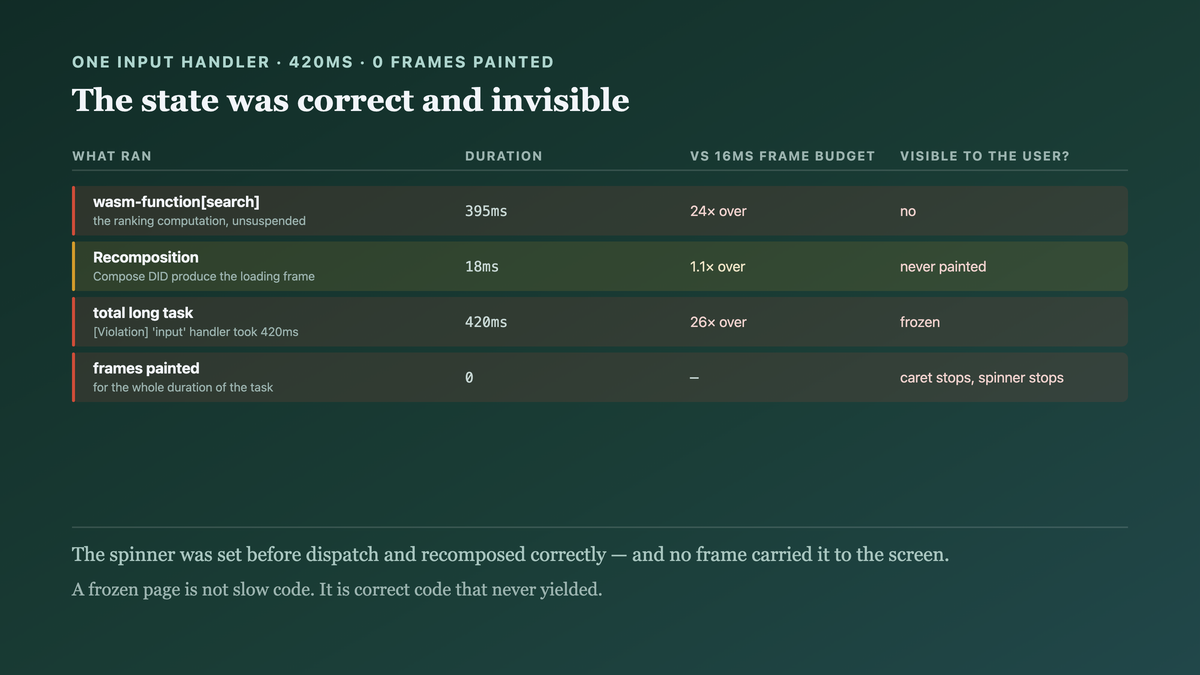1200x675 pixels.
Task: Click 'the ranking computation, unsuspended' subtitle
Action: (x=199, y=221)
